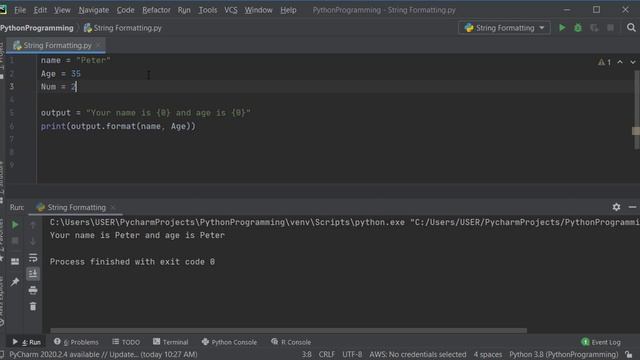The width and height of the screenshot is (640, 360).
Task: Open the Search Everywhere magnifier
Action: pyautogui.click(x=631, y=28)
